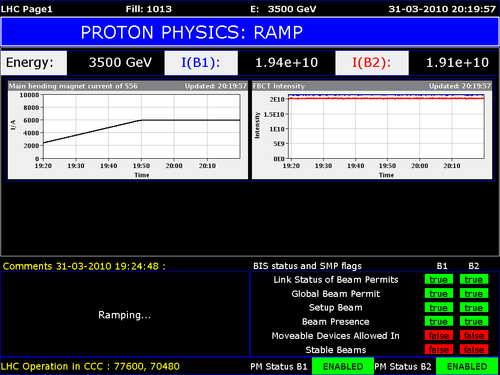Image resolution: width=500 pixels, height=375 pixels.
Task: Click B2 false flag for Moveable Devices
Action: pos(474,335)
